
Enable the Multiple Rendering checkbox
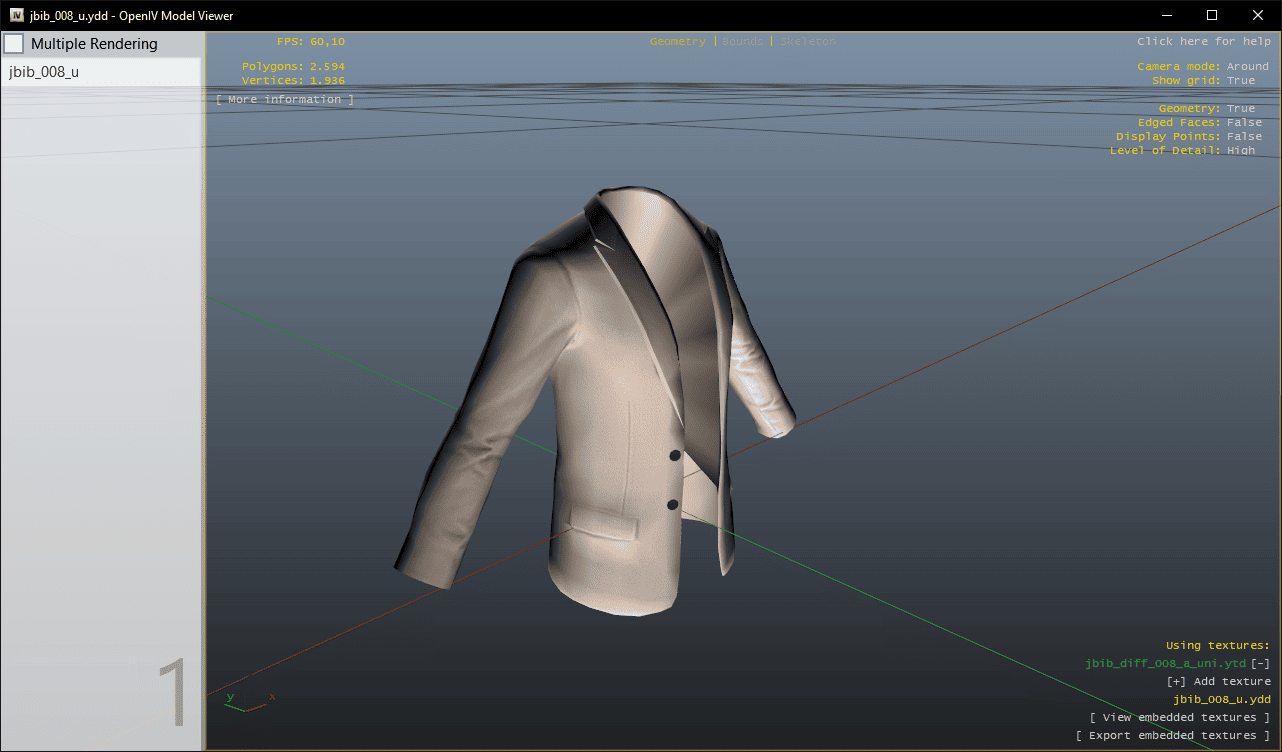(14, 44)
